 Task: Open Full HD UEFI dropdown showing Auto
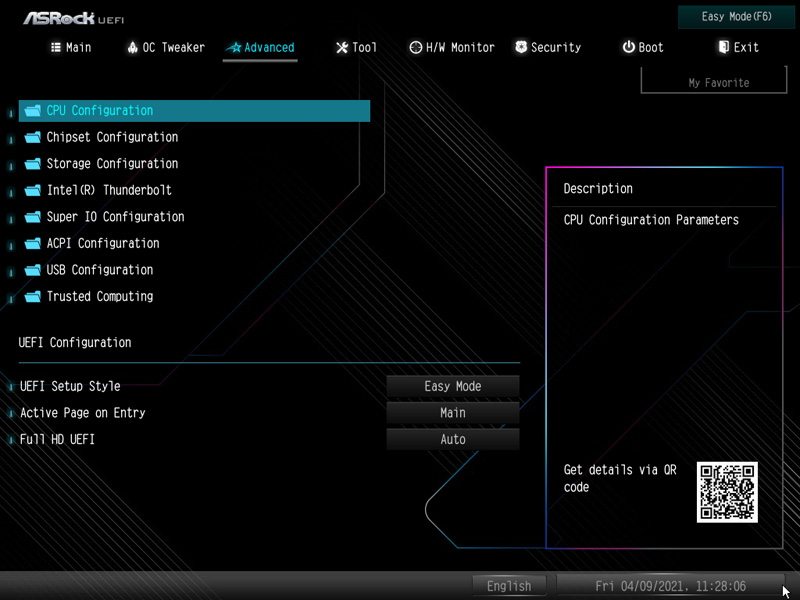click(453, 439)
